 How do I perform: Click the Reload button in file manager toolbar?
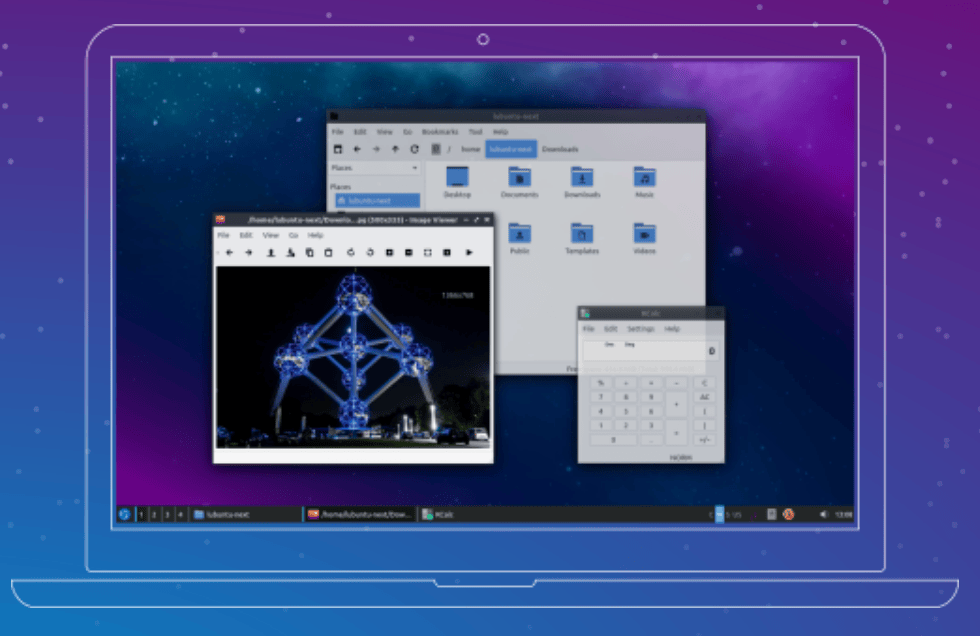414,149
